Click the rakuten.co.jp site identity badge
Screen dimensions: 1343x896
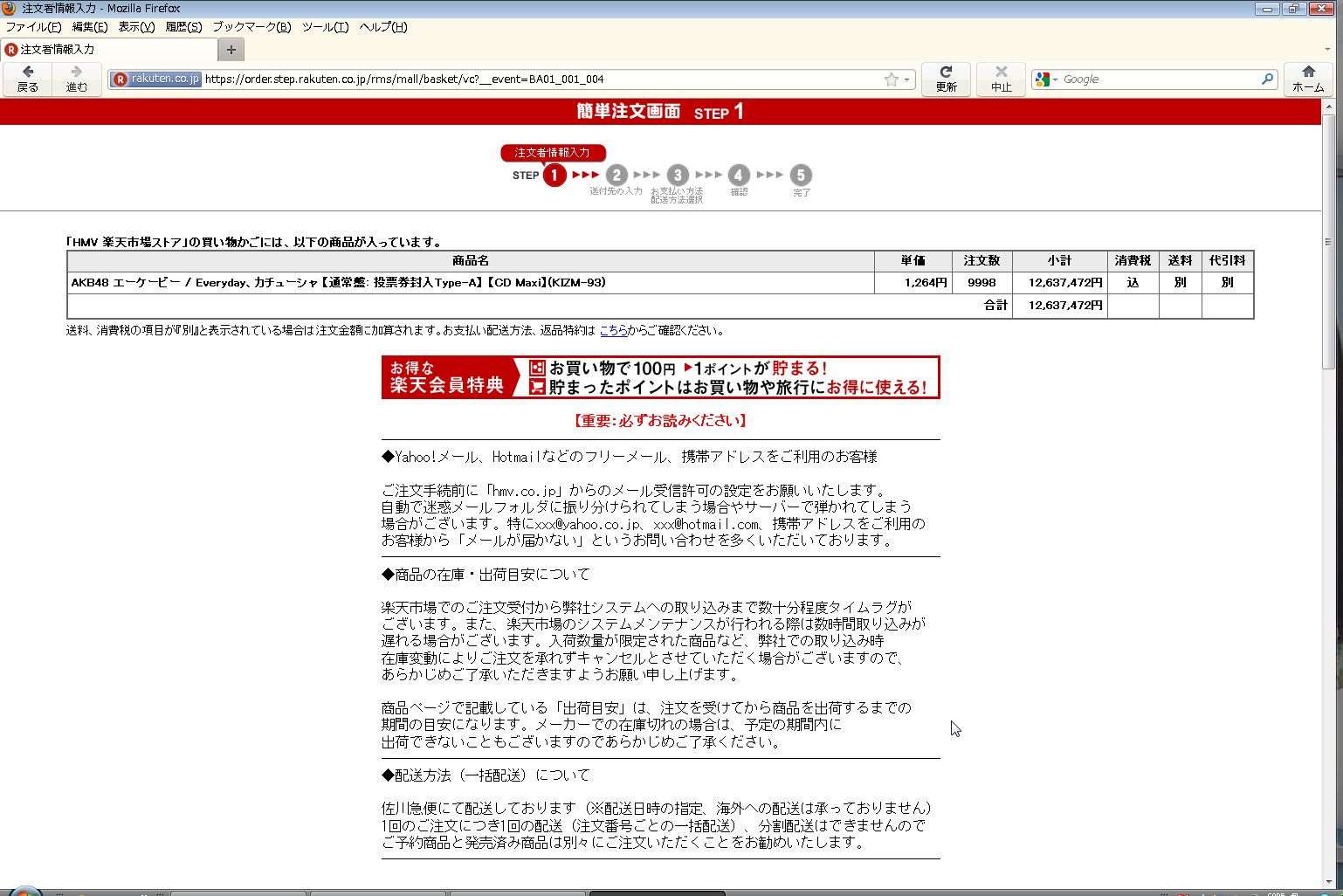(x=157, y=79)
